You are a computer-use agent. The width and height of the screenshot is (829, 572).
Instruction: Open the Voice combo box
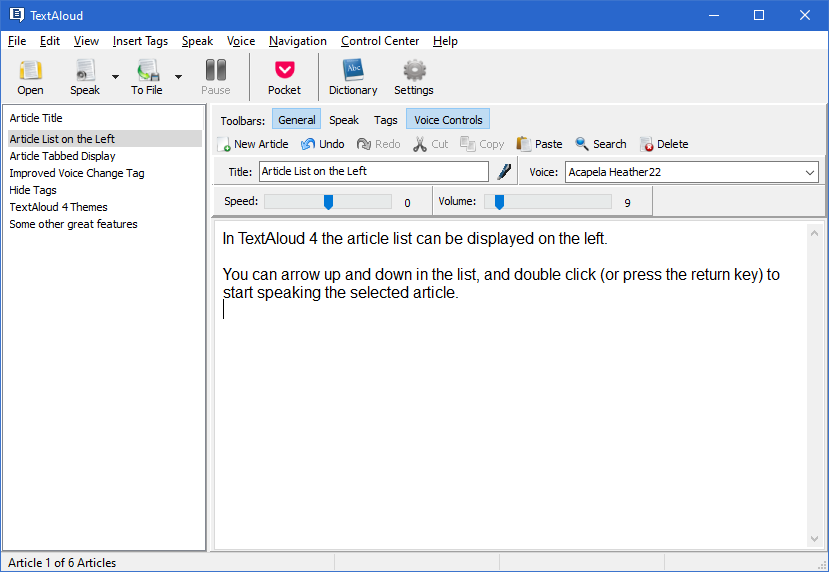click(x=809, y=172)
